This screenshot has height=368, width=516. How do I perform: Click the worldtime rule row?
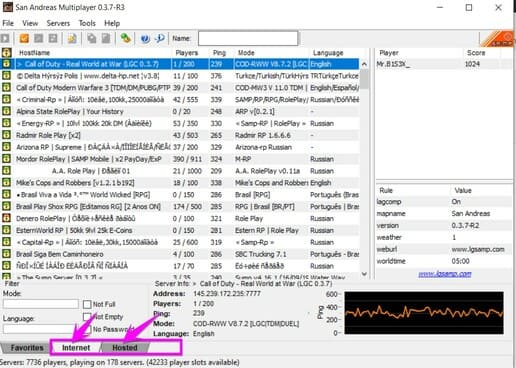pos(443,261)
